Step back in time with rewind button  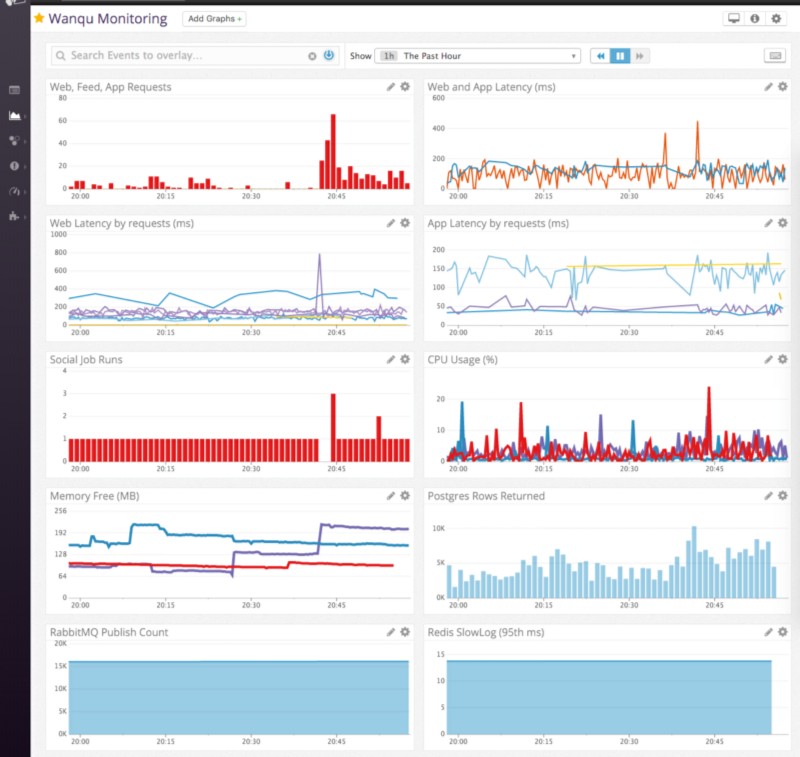(x=601, y=56)
